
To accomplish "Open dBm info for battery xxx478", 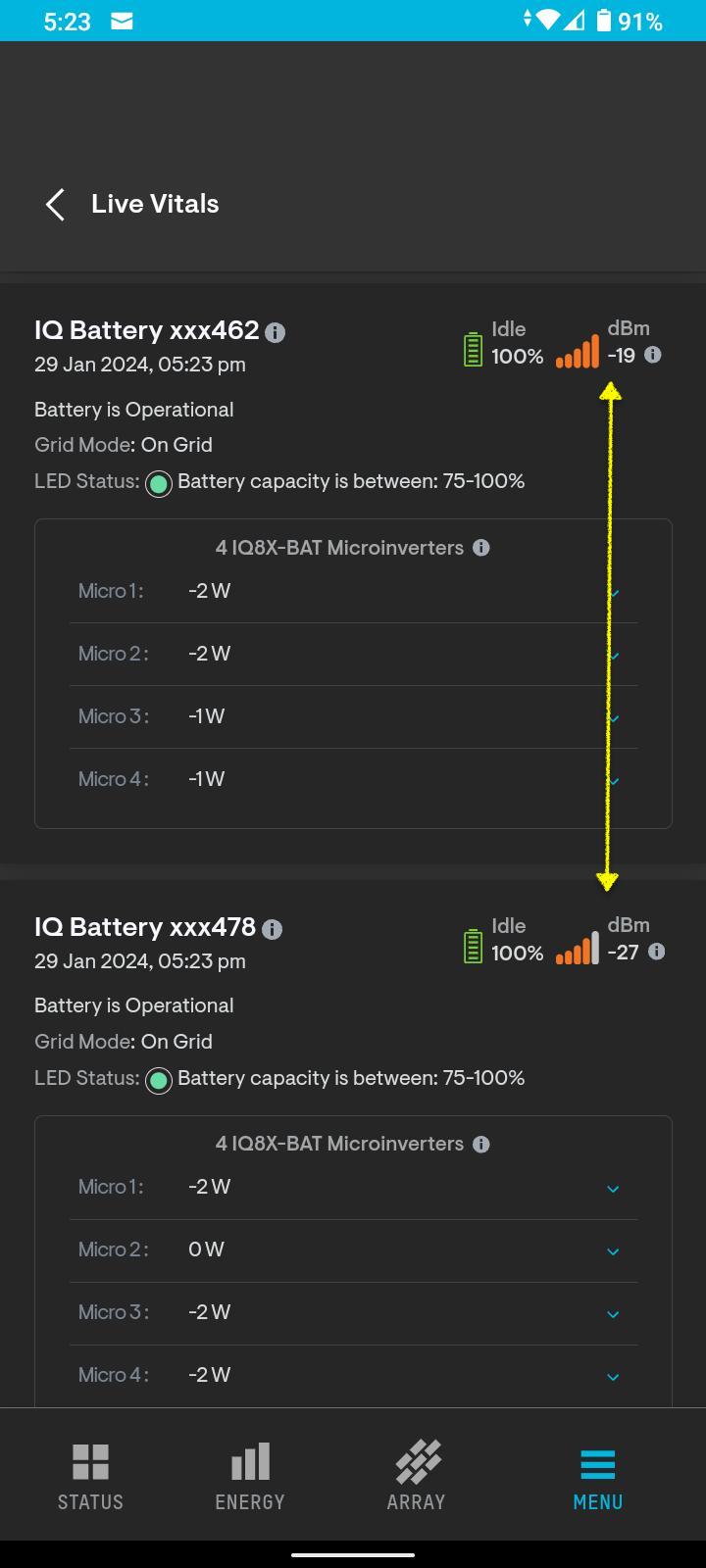I will click(x=655, y=952).
